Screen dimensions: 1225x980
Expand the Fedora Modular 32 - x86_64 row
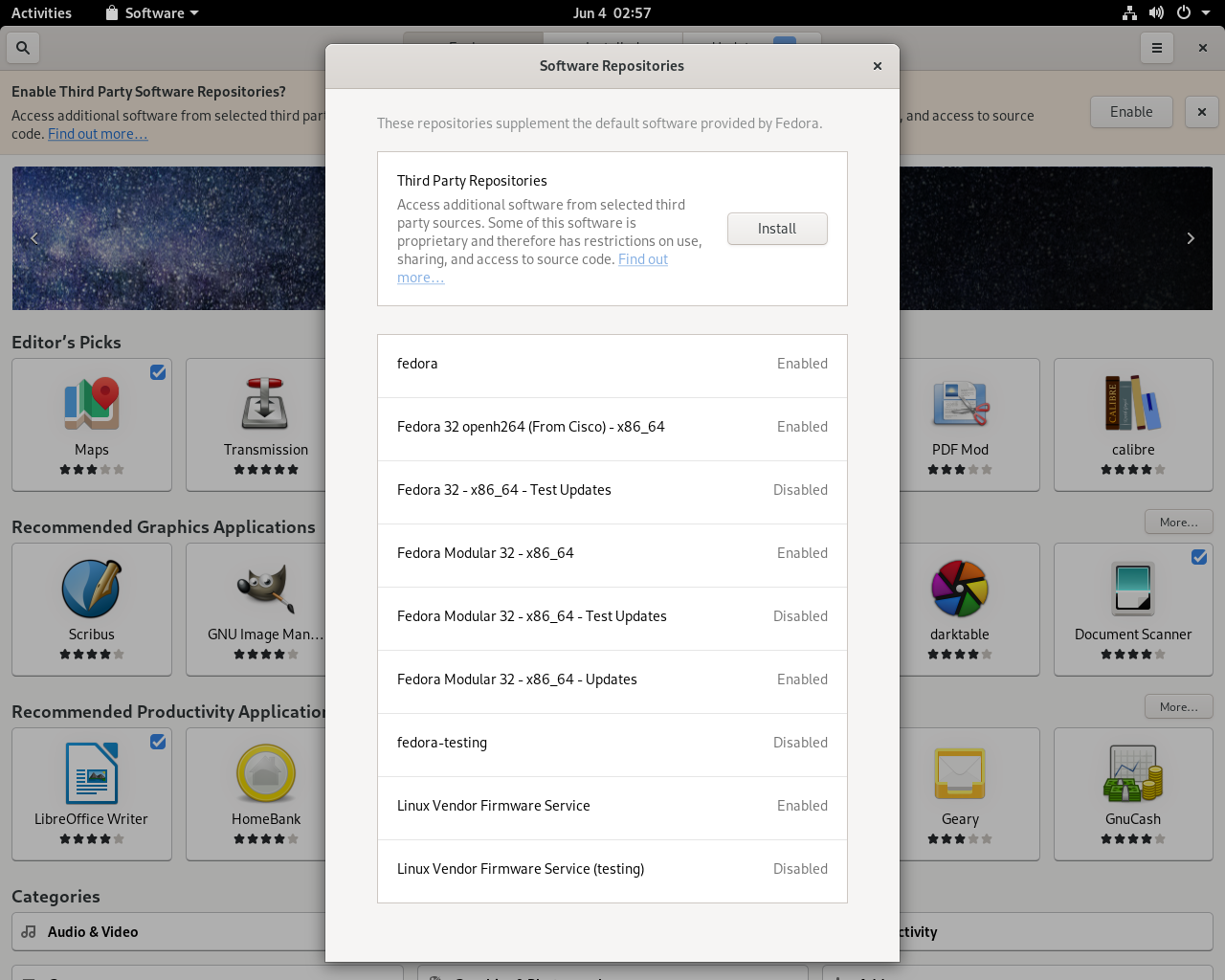click(x=612, y=555)
